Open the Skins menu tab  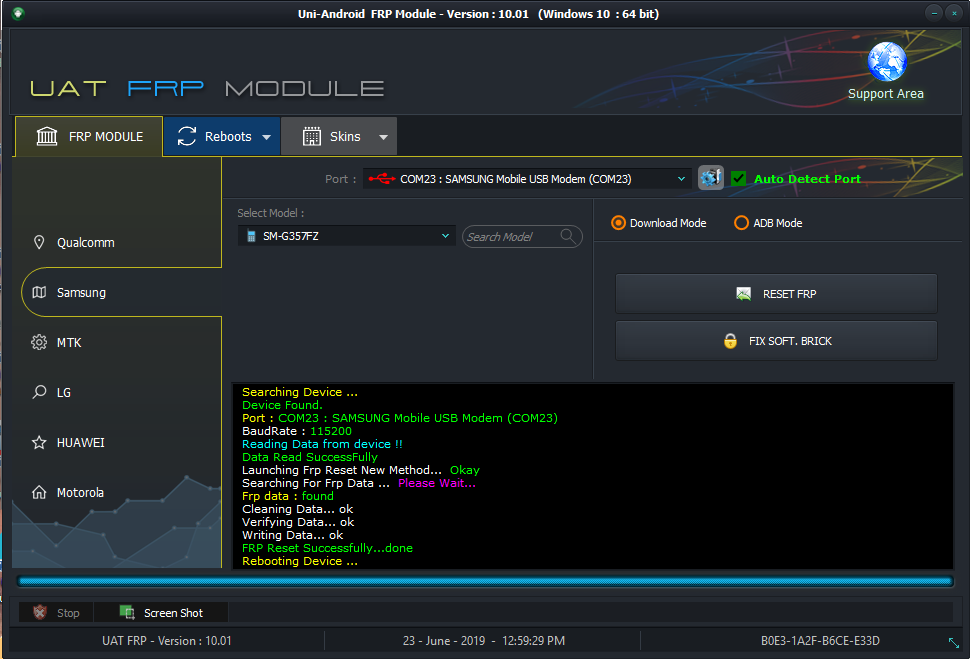(x=339, y=136)
